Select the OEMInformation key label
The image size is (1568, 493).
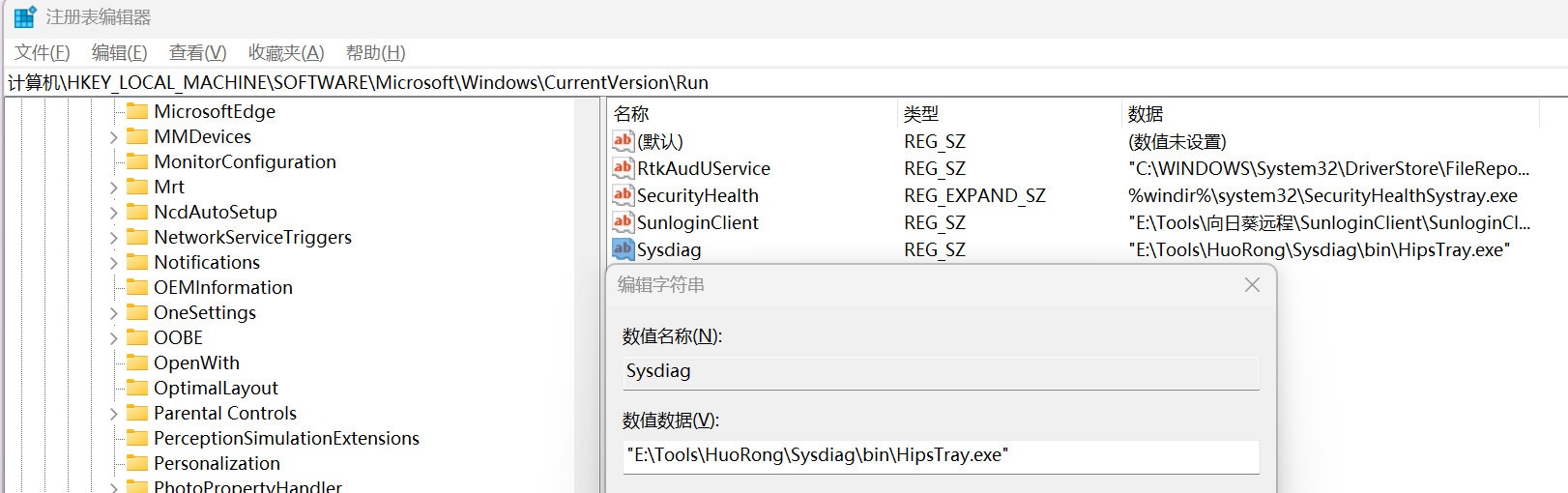pos(223,287)
